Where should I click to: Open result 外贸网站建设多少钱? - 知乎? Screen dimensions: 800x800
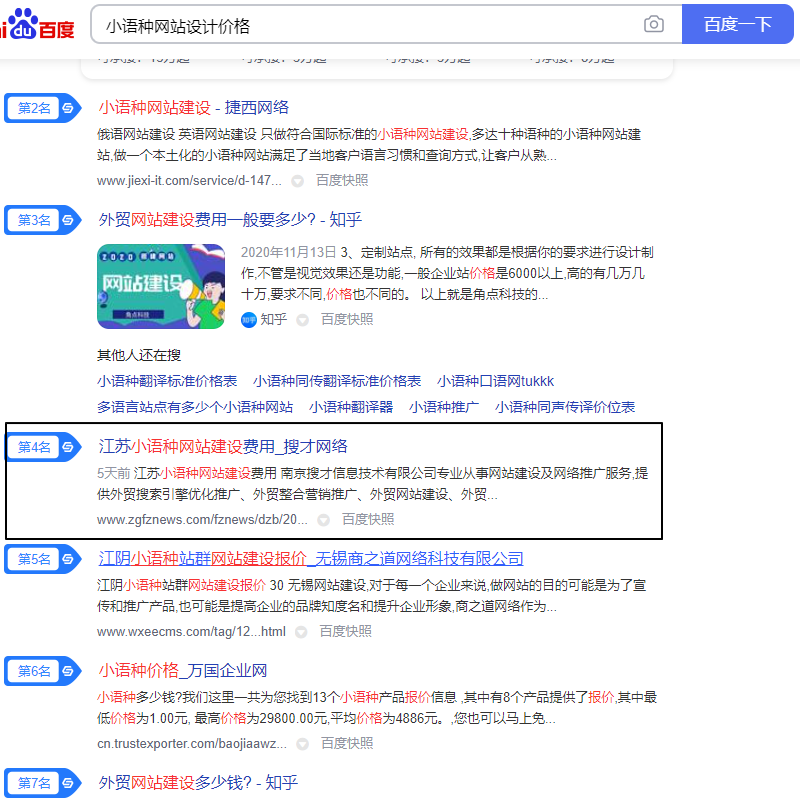point(198,782)
